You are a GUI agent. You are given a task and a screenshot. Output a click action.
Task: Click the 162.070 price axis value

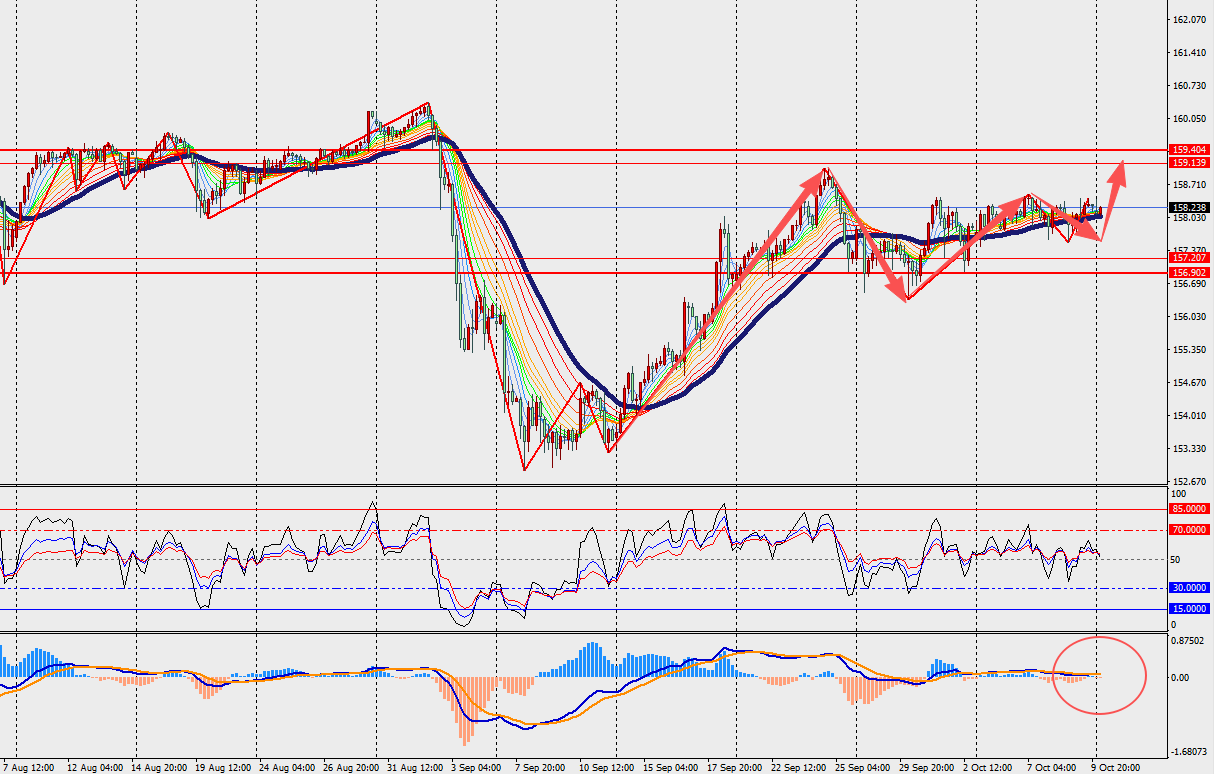1187,20
